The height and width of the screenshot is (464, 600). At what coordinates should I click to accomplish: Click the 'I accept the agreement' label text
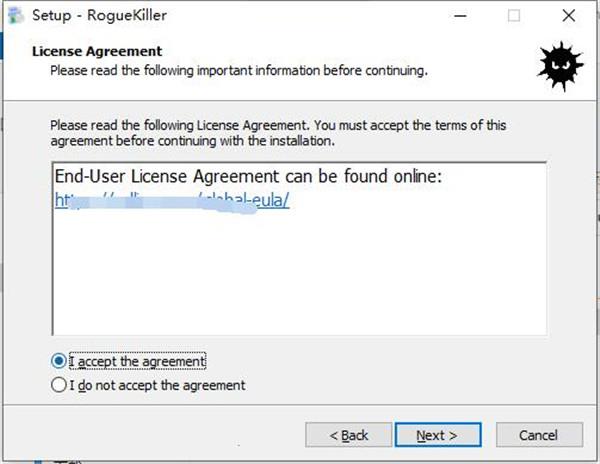click(x=137, y=361)
